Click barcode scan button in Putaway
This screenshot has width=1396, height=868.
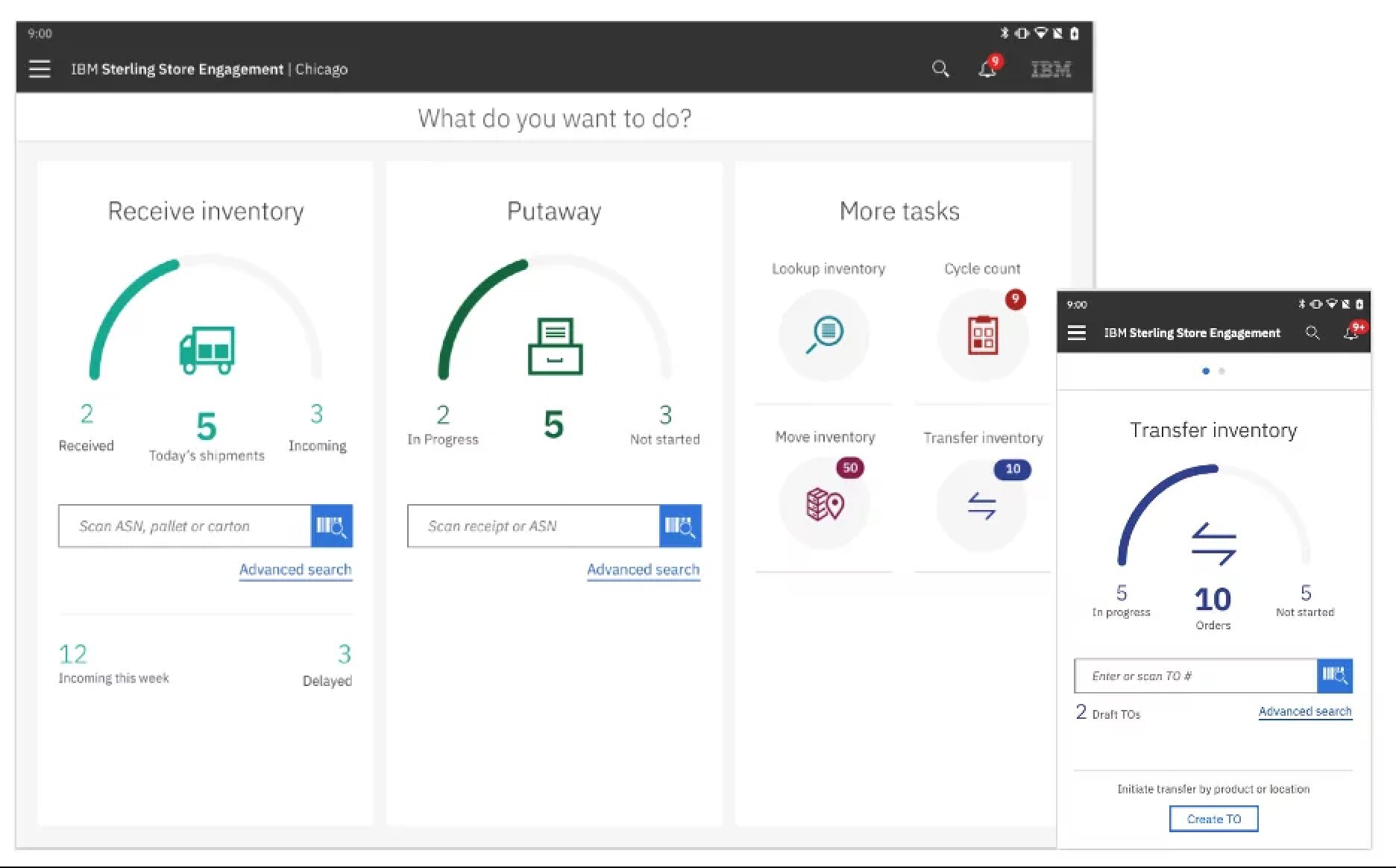[680, 526]
